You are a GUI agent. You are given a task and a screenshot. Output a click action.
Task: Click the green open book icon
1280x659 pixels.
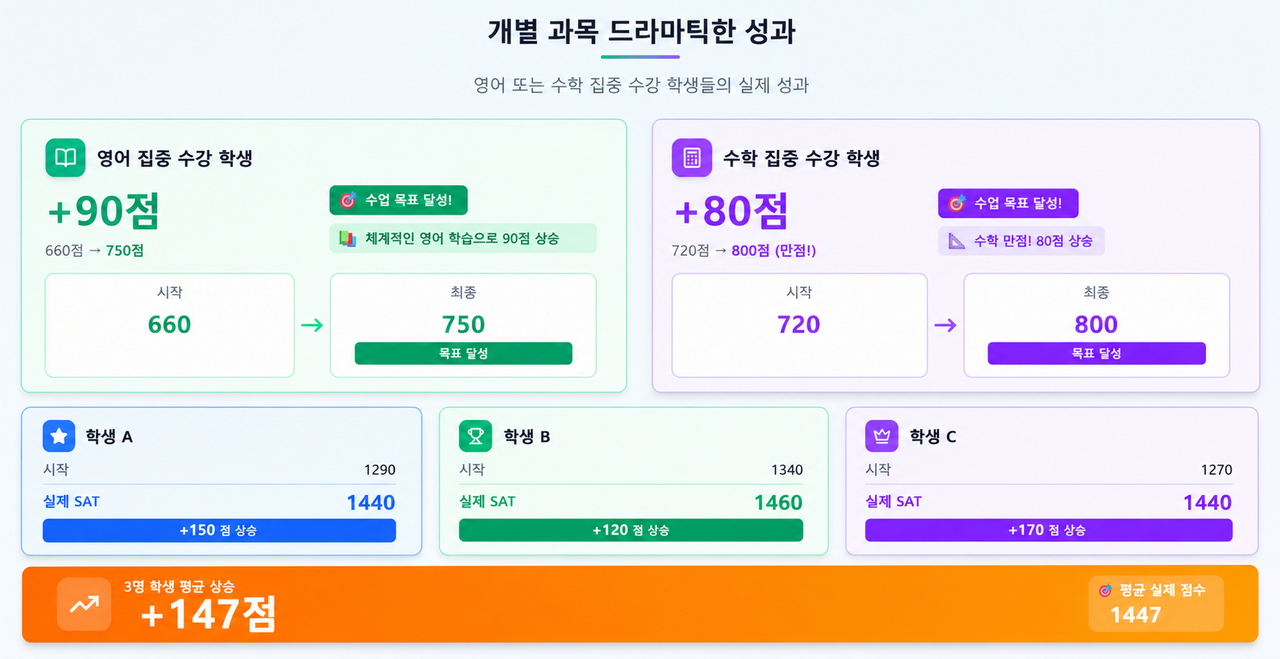pos(65,158)
